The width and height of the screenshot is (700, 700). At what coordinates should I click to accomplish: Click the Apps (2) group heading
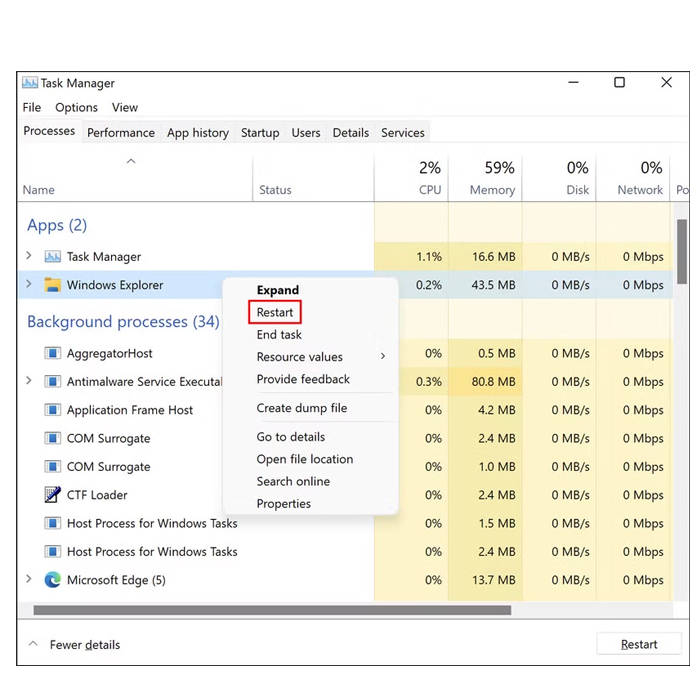[x=57, y=225]
